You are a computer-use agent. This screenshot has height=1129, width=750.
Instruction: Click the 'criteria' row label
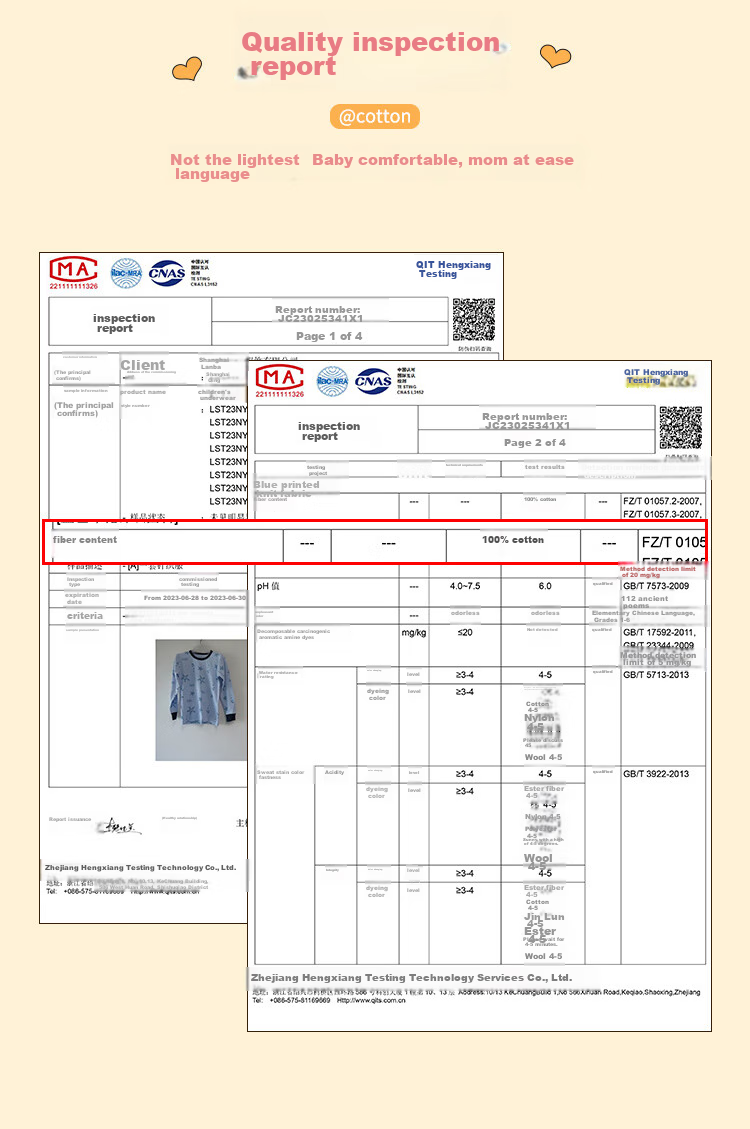(x=85, y=616)
